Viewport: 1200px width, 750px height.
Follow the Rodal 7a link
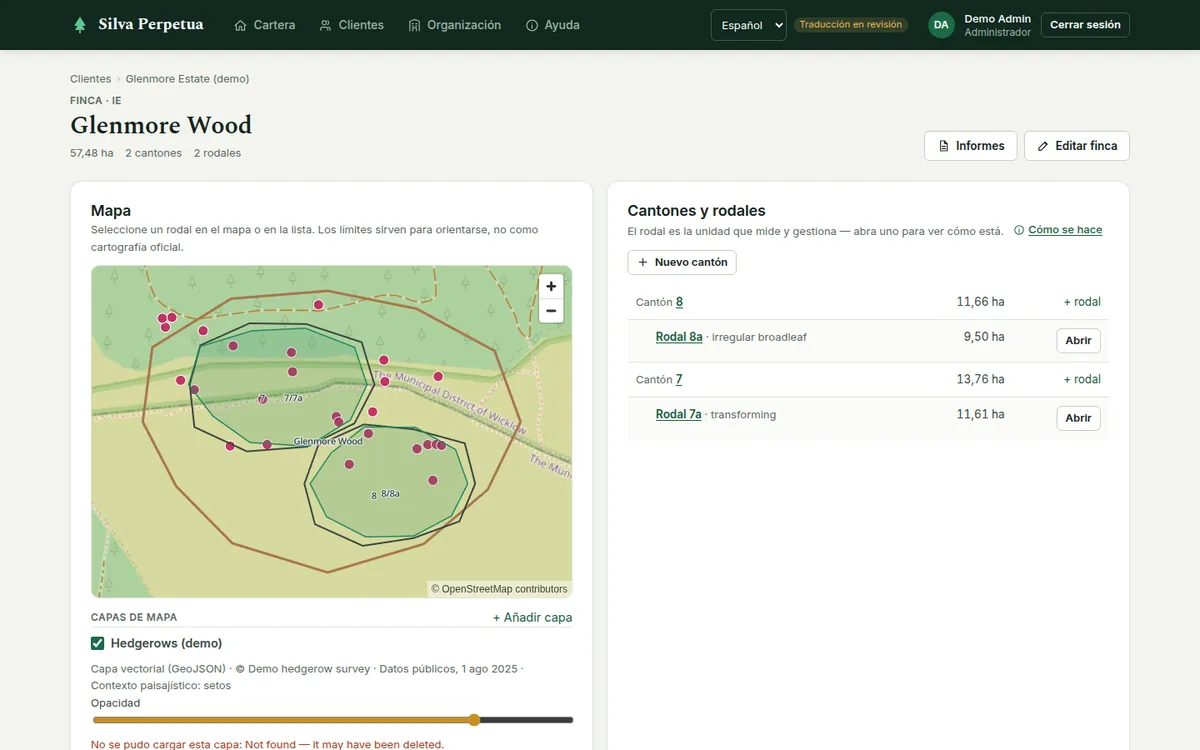(679, 415)
